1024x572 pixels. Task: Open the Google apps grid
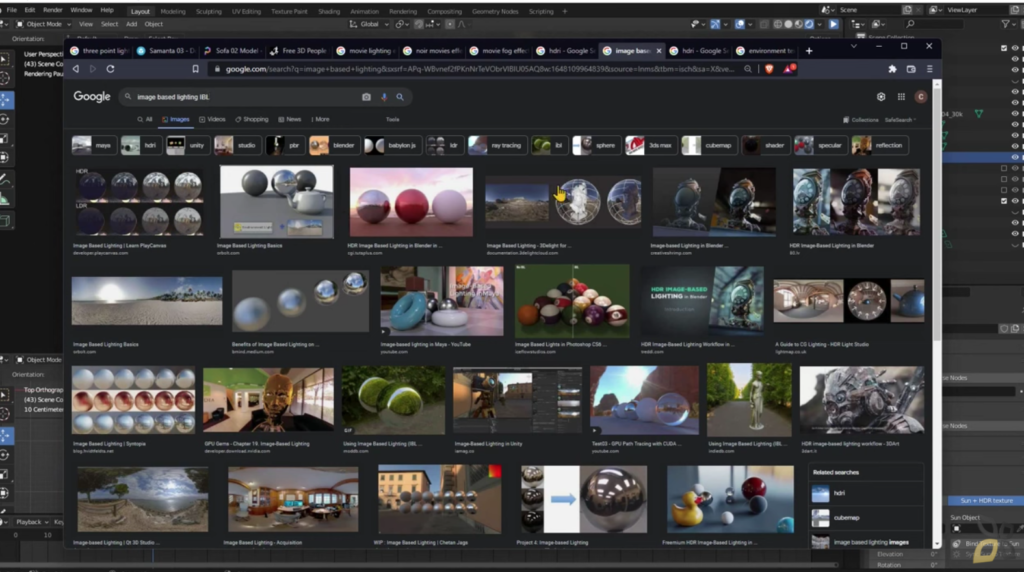click(x=901, y=97)
